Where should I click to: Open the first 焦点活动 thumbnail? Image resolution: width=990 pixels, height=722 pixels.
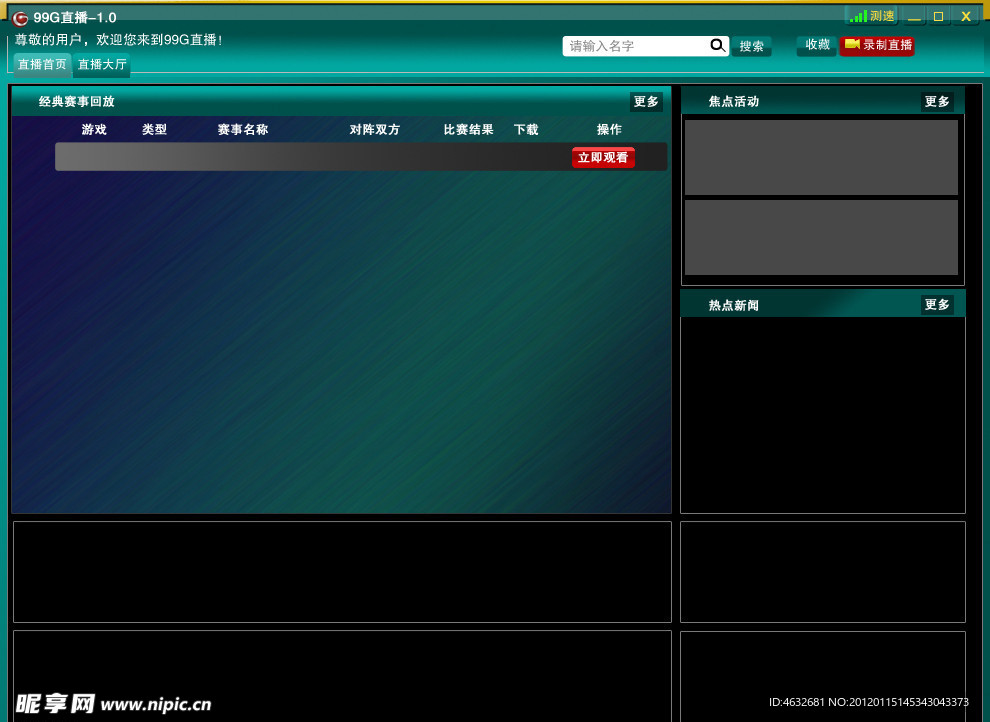[x=821, y=157]
